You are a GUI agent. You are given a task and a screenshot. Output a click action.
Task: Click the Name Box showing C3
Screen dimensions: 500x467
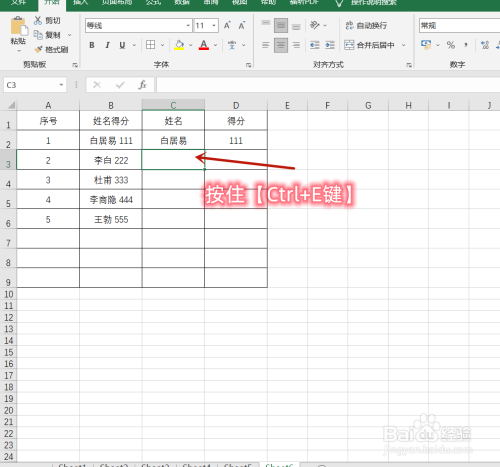30,85
